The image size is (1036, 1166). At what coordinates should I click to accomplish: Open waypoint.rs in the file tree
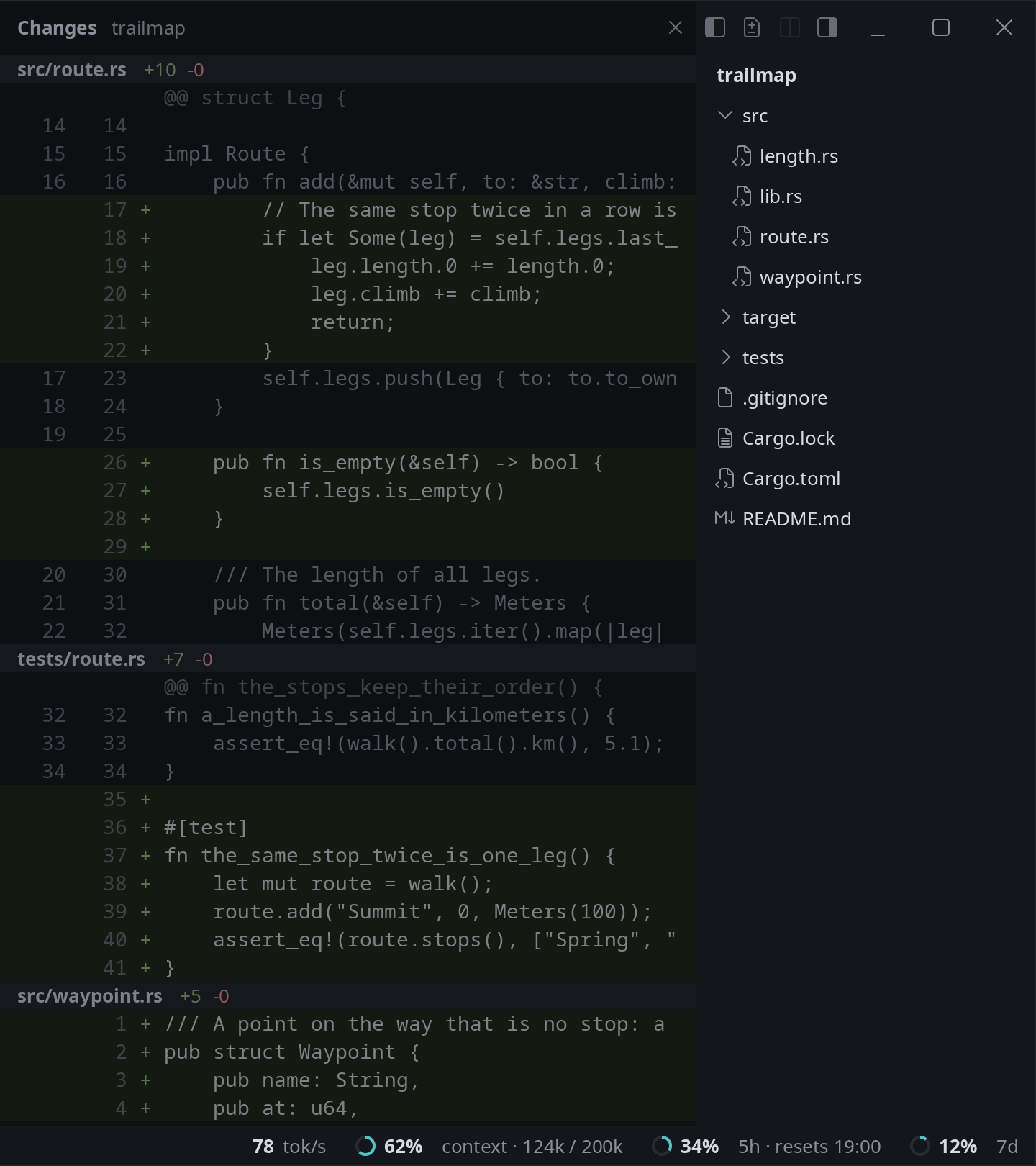coord(811,276)
